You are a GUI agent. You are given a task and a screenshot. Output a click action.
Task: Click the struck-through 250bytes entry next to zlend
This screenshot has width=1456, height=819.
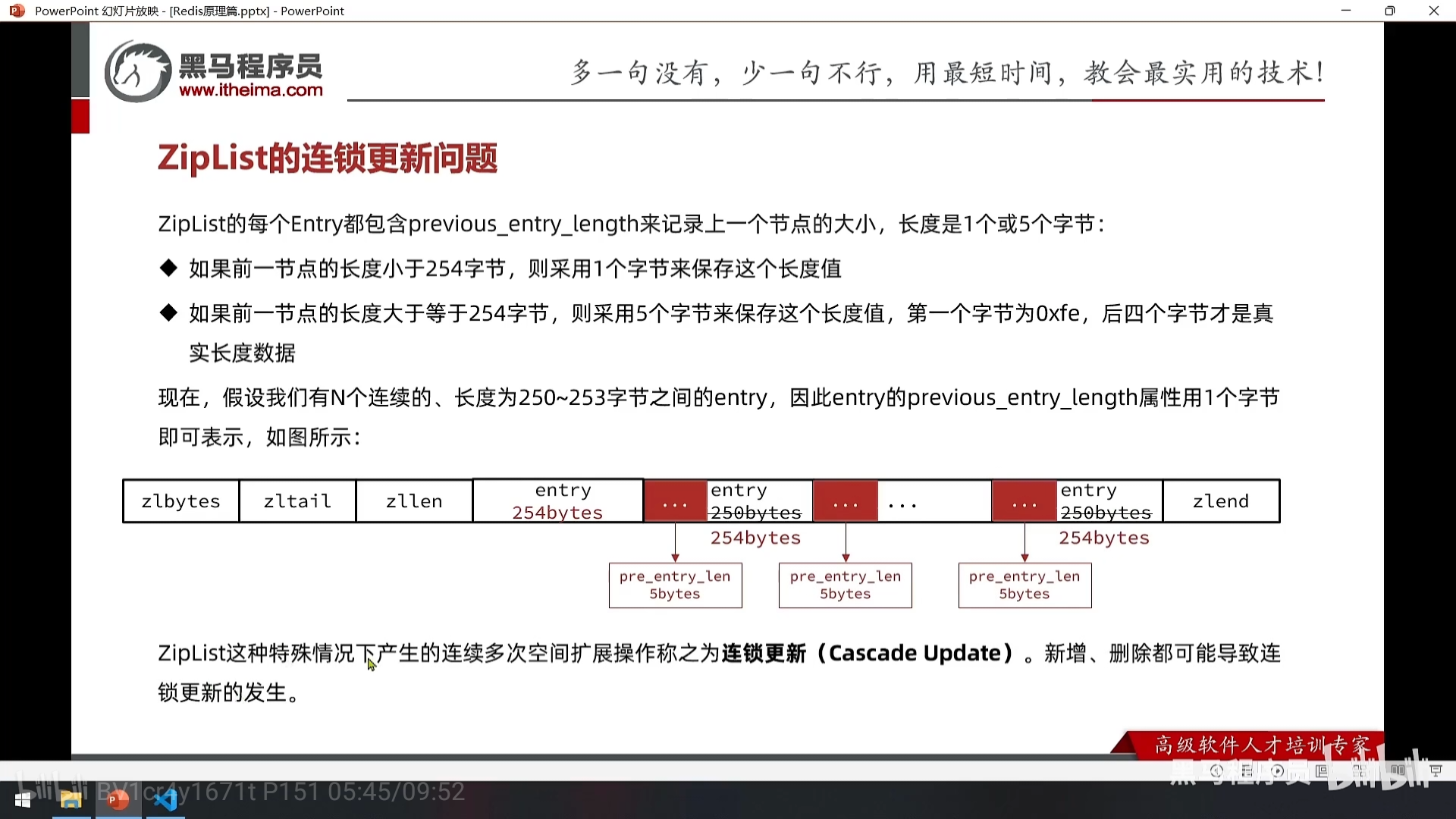tap(1109, 501)
